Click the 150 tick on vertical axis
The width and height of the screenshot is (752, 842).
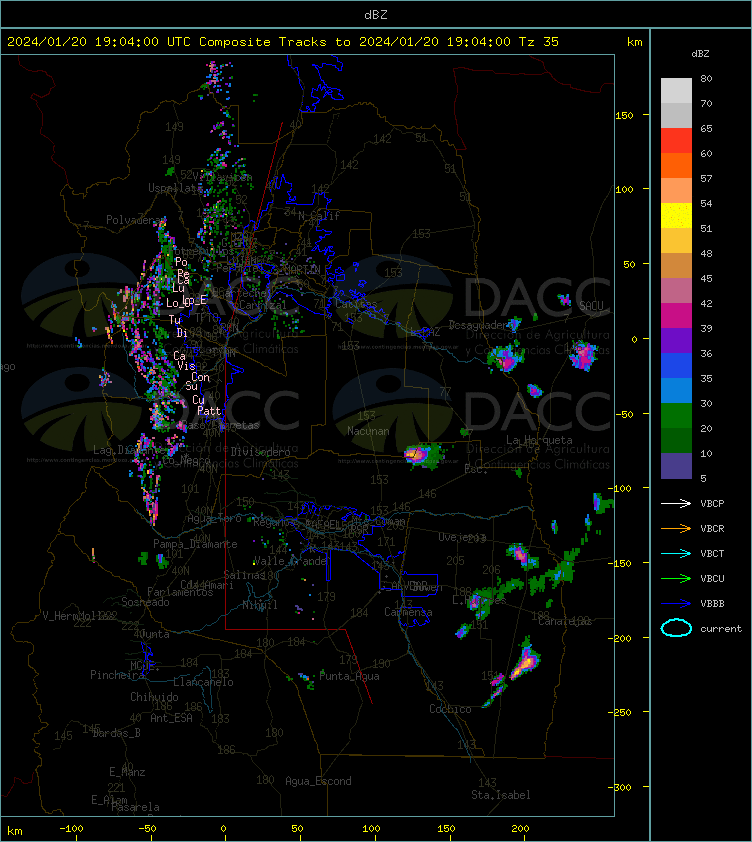624,115
